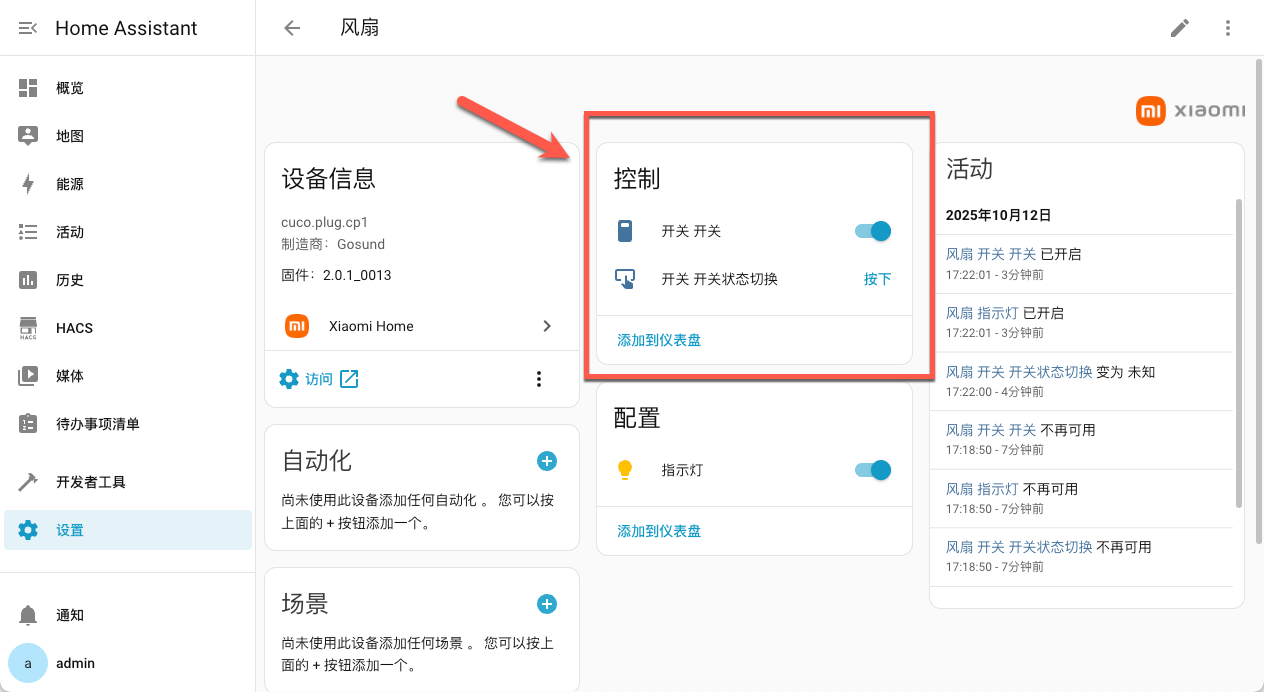The image size is (1264, 692).
Task: Toggle the 开关 switch in 控制 card
Action: [871, 231]
